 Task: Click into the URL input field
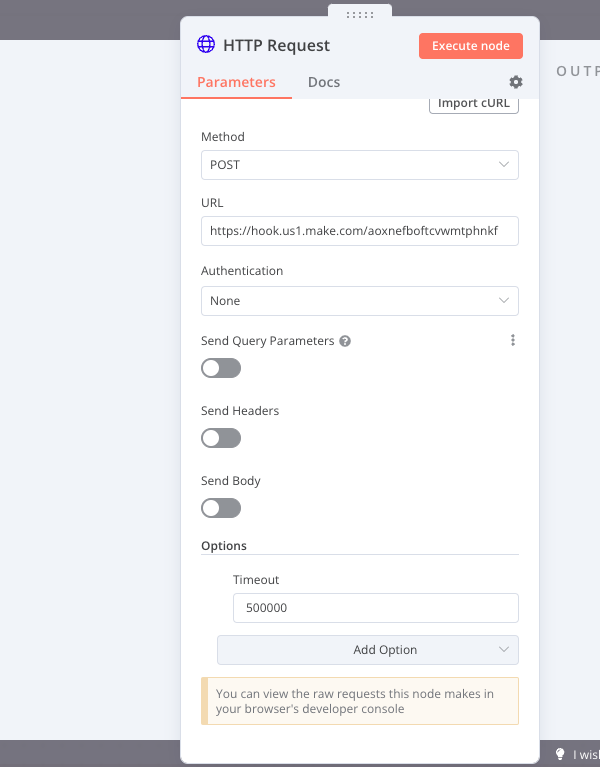click(359, 231)
